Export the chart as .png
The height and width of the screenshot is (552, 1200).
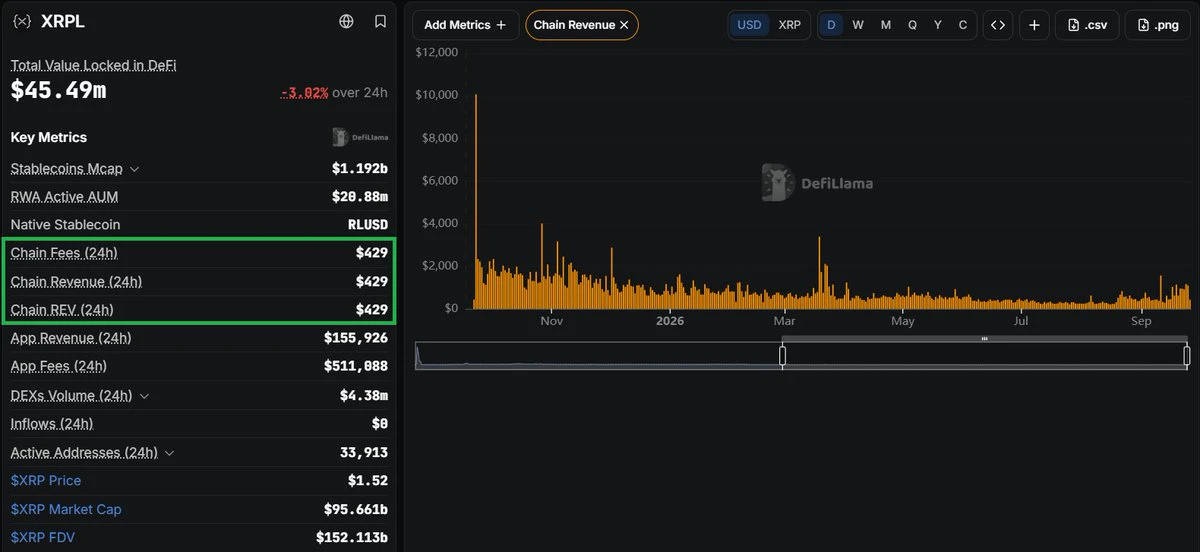[x=1157, y=25]
